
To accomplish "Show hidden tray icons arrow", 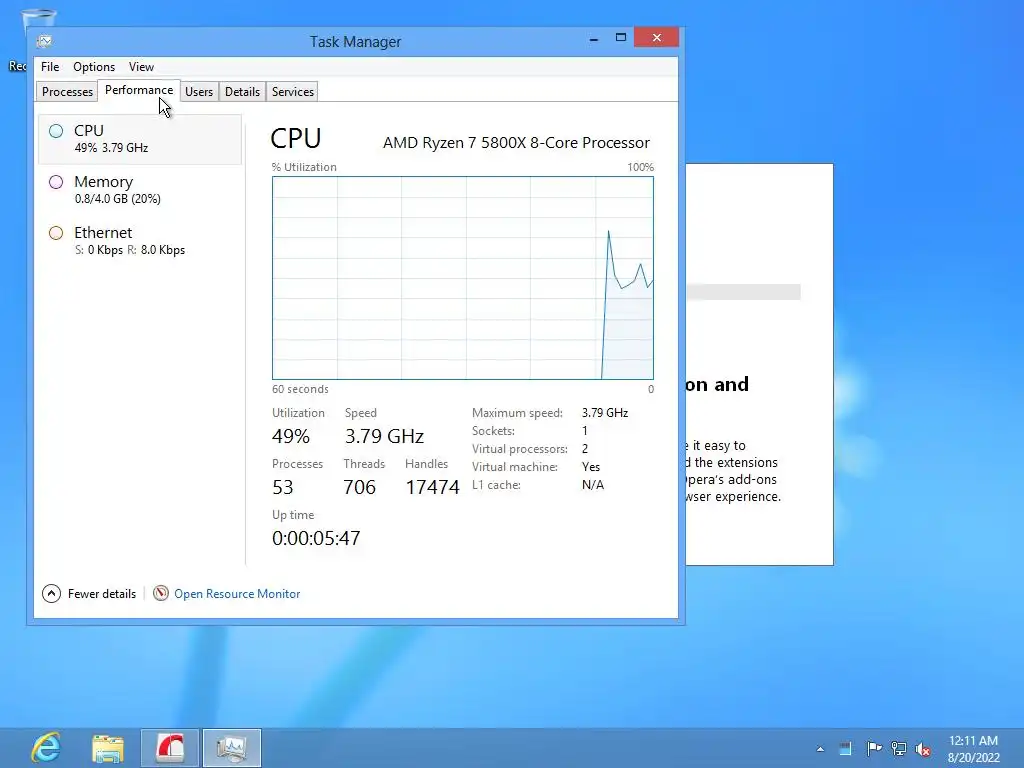I will [x=820, y=749].
